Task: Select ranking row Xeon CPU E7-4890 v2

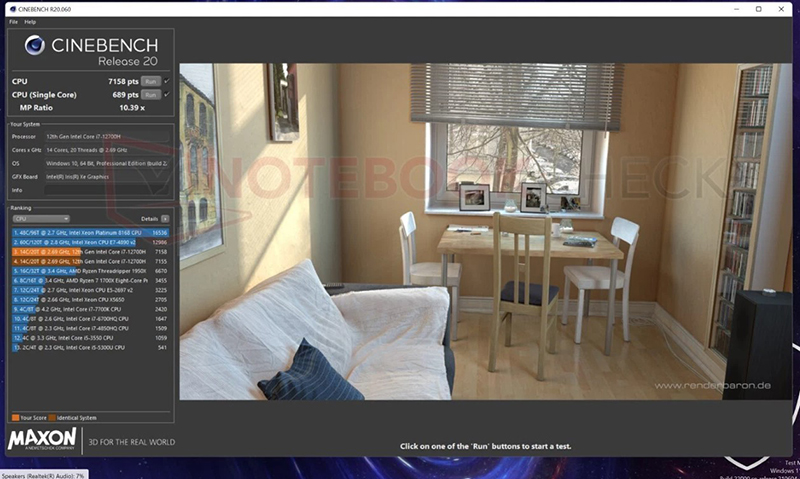Action: 90,242
